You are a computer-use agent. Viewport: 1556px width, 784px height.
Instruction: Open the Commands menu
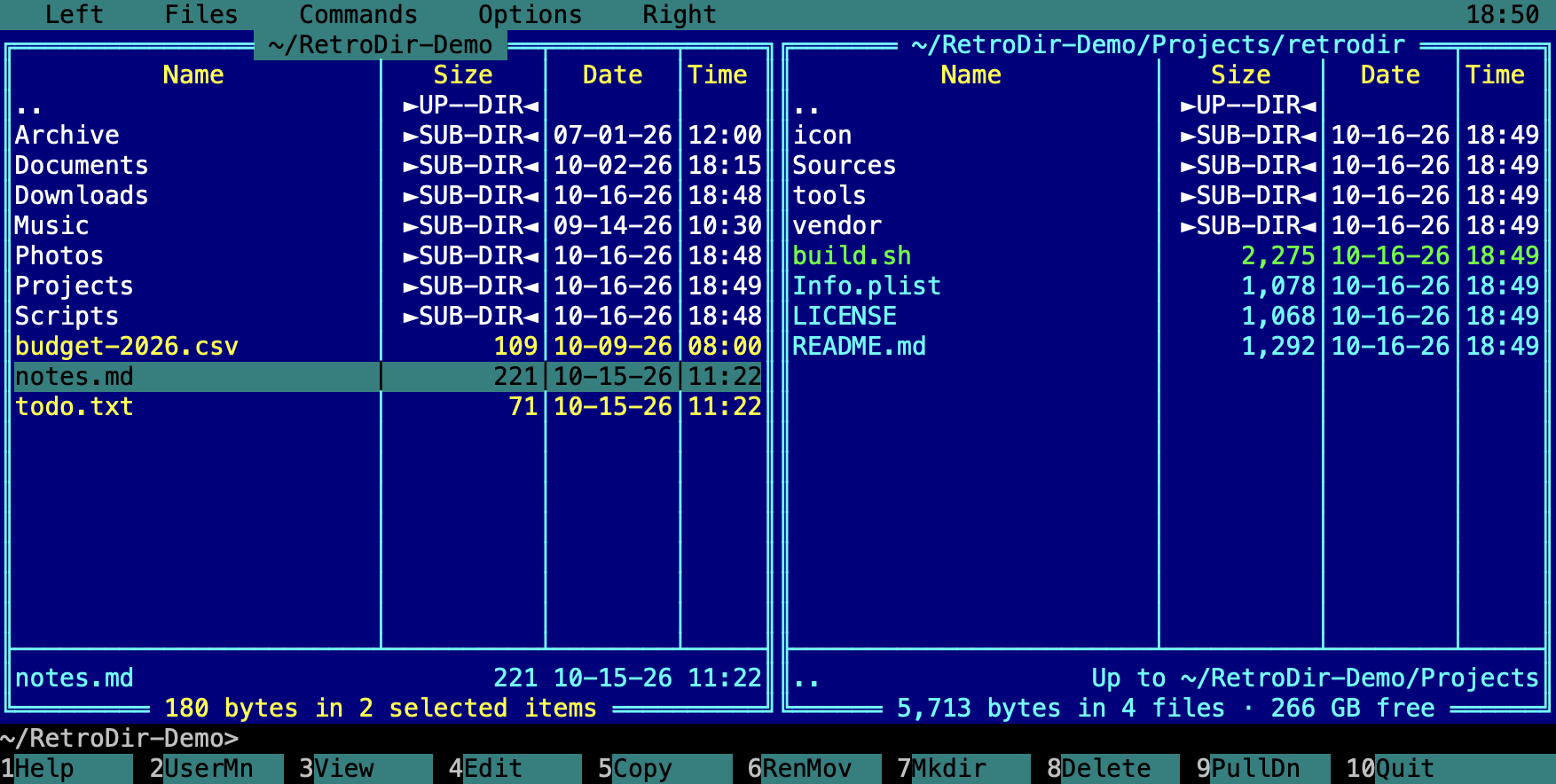click(358, 14)
